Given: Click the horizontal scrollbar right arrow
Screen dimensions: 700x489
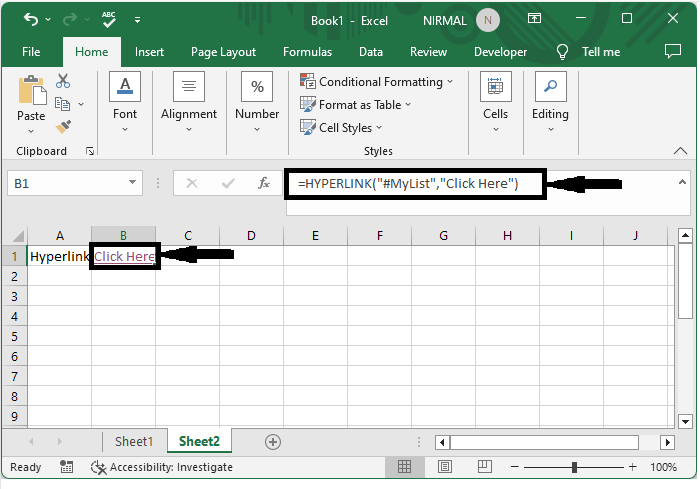Looking at the screenshot, I should pos(667,443).
